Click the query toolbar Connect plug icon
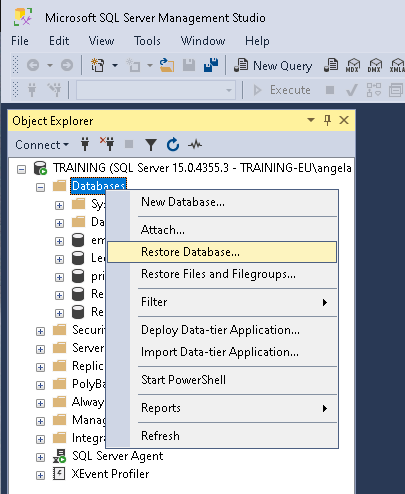This screenshot has width=405, height=494. click(32, 90)
